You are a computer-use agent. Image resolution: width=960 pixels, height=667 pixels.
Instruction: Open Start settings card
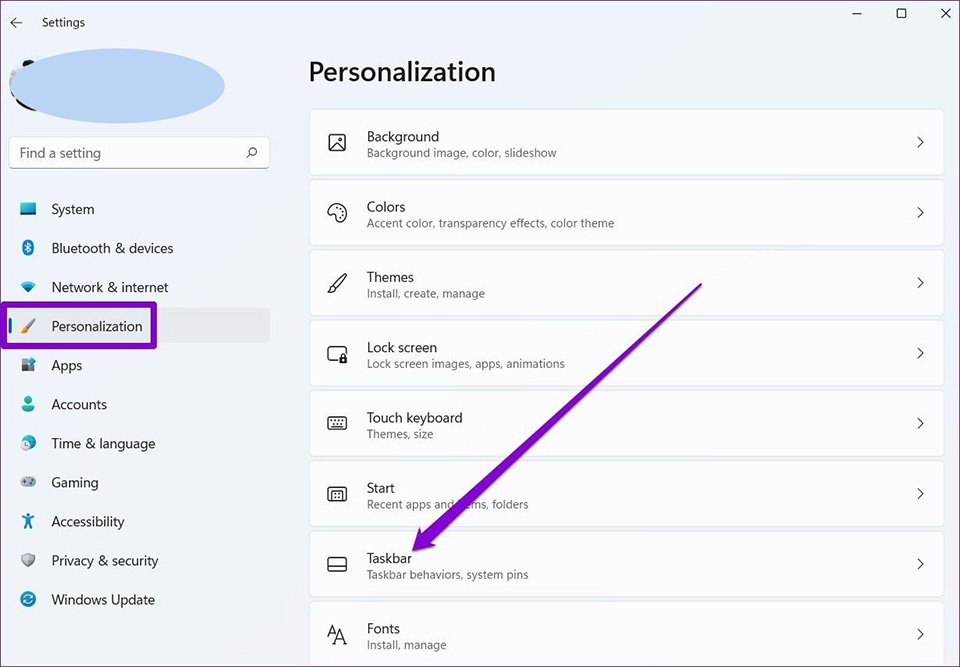point(626,494)
